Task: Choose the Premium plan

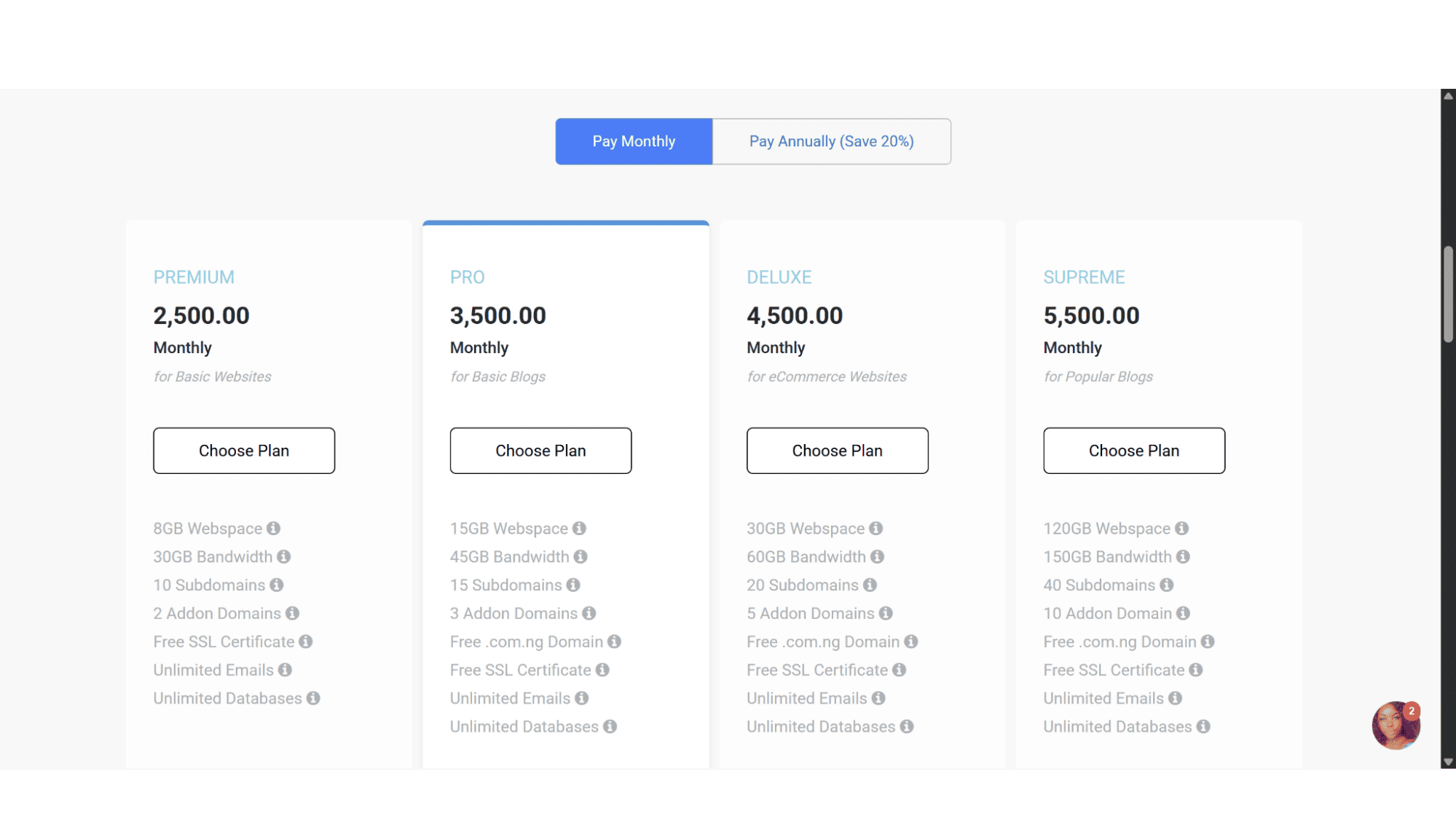Action: click(244, 451)
